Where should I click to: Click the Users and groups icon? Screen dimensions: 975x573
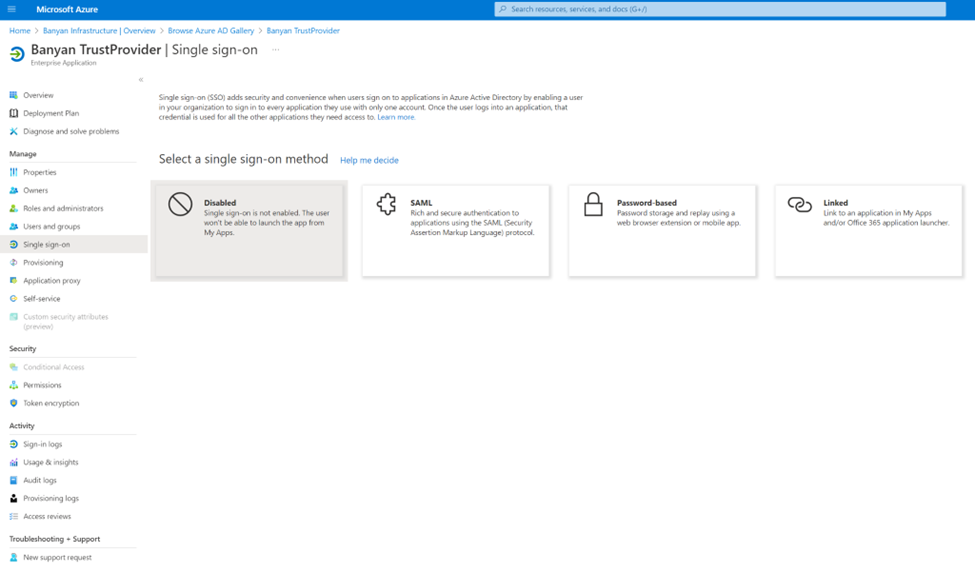pos(14,226)
